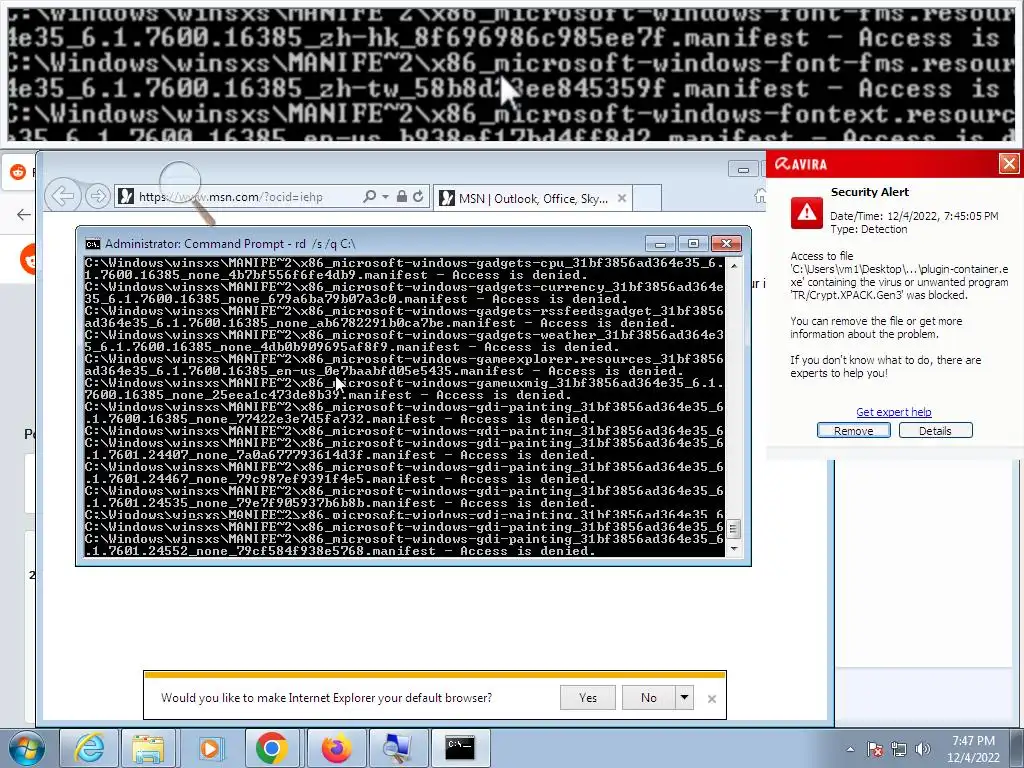This screenshot has width=1024, height=768.
Task: Open Windows Explorer folder in taskbar
Action: (x=148, y=748)
